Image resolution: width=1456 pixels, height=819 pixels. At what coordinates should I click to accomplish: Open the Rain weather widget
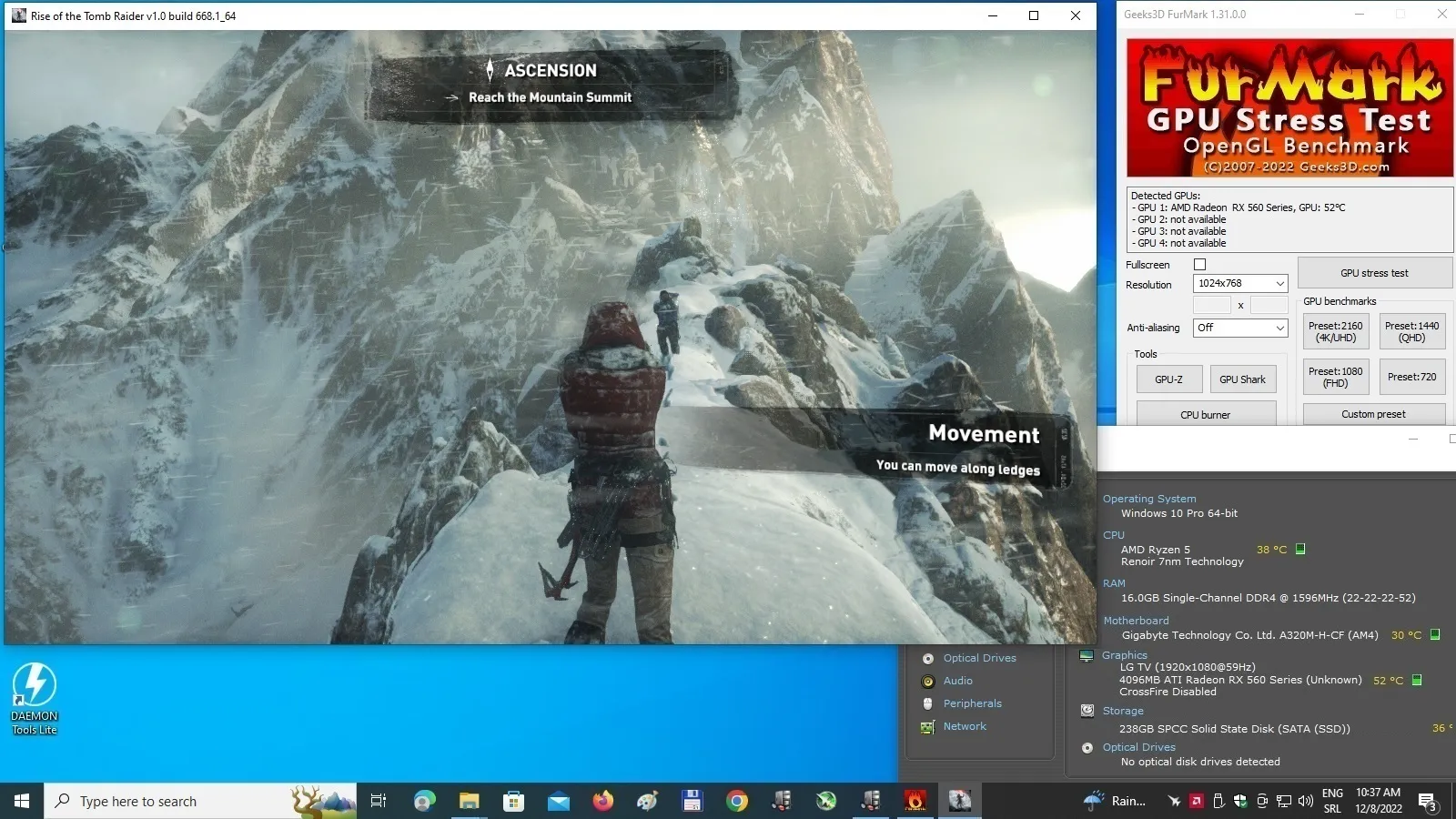coord(1115,801)
